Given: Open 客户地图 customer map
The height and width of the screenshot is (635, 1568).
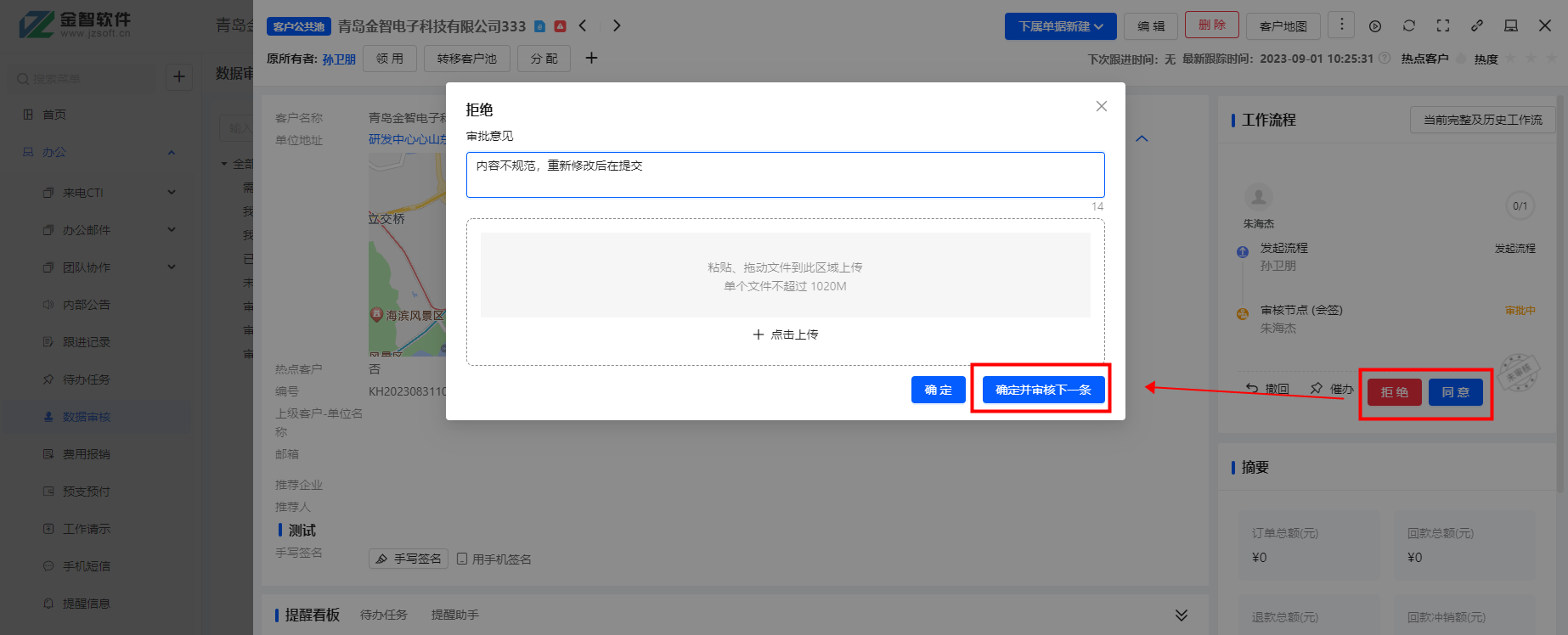Looking at the screenshot, I should pyautogui.click(x=1283, y=26).
